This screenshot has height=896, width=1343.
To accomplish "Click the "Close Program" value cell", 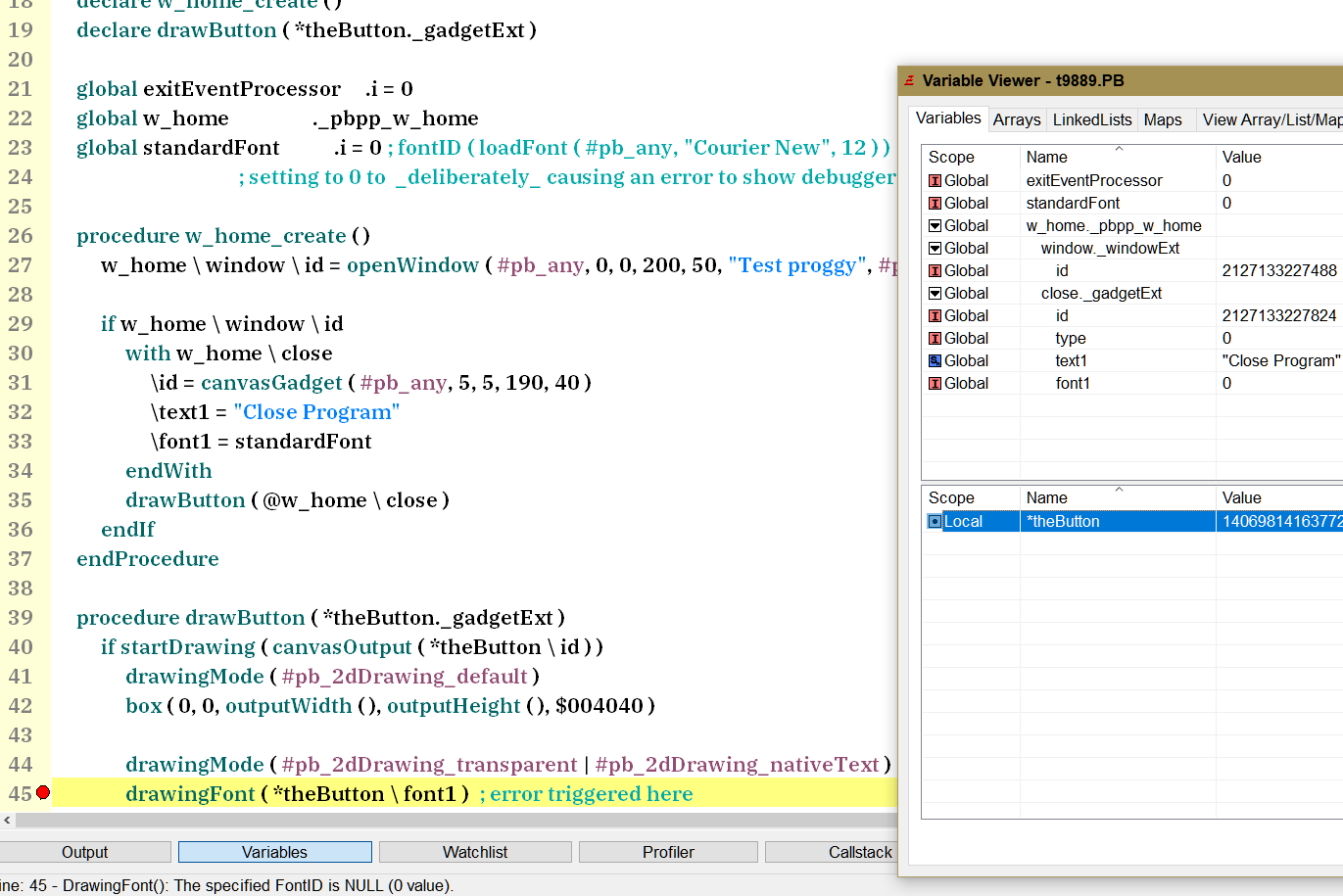I will tap(1280, 360).
